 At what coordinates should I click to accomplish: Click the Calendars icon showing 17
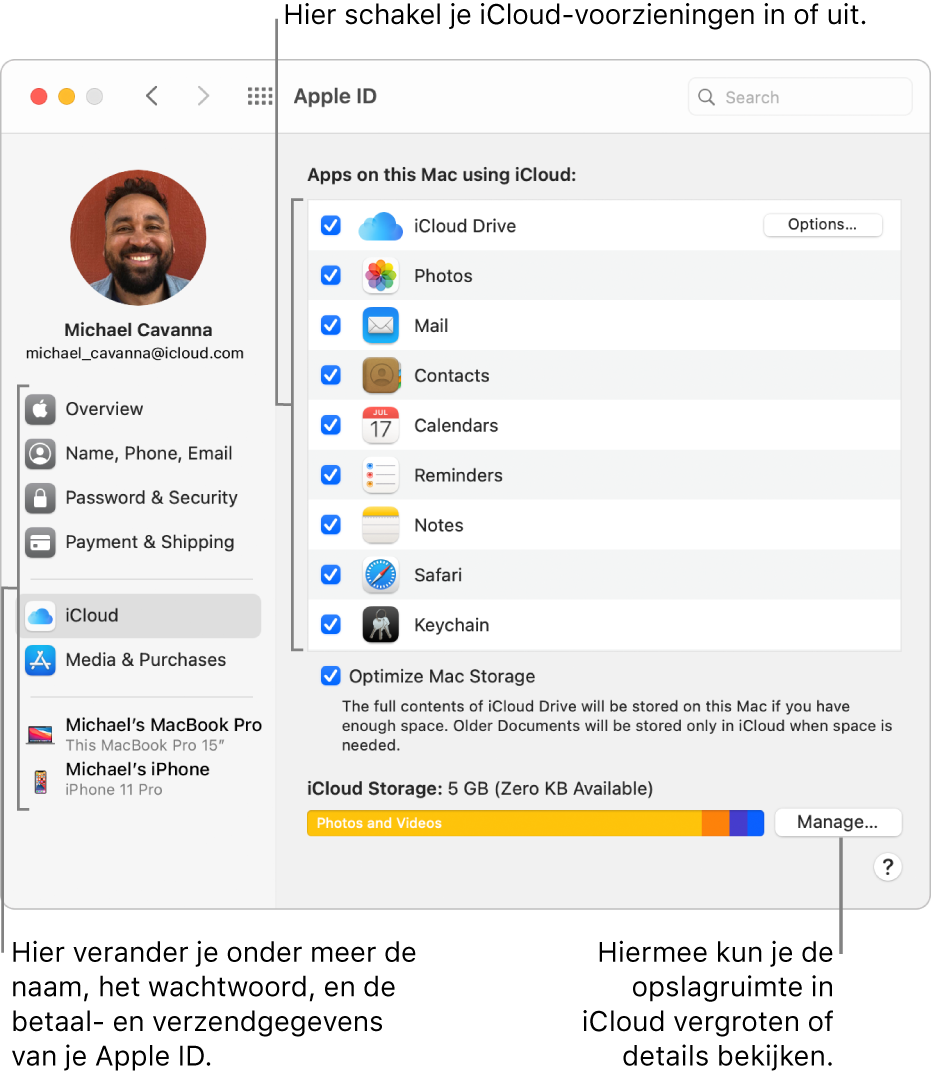click(381, 425)
